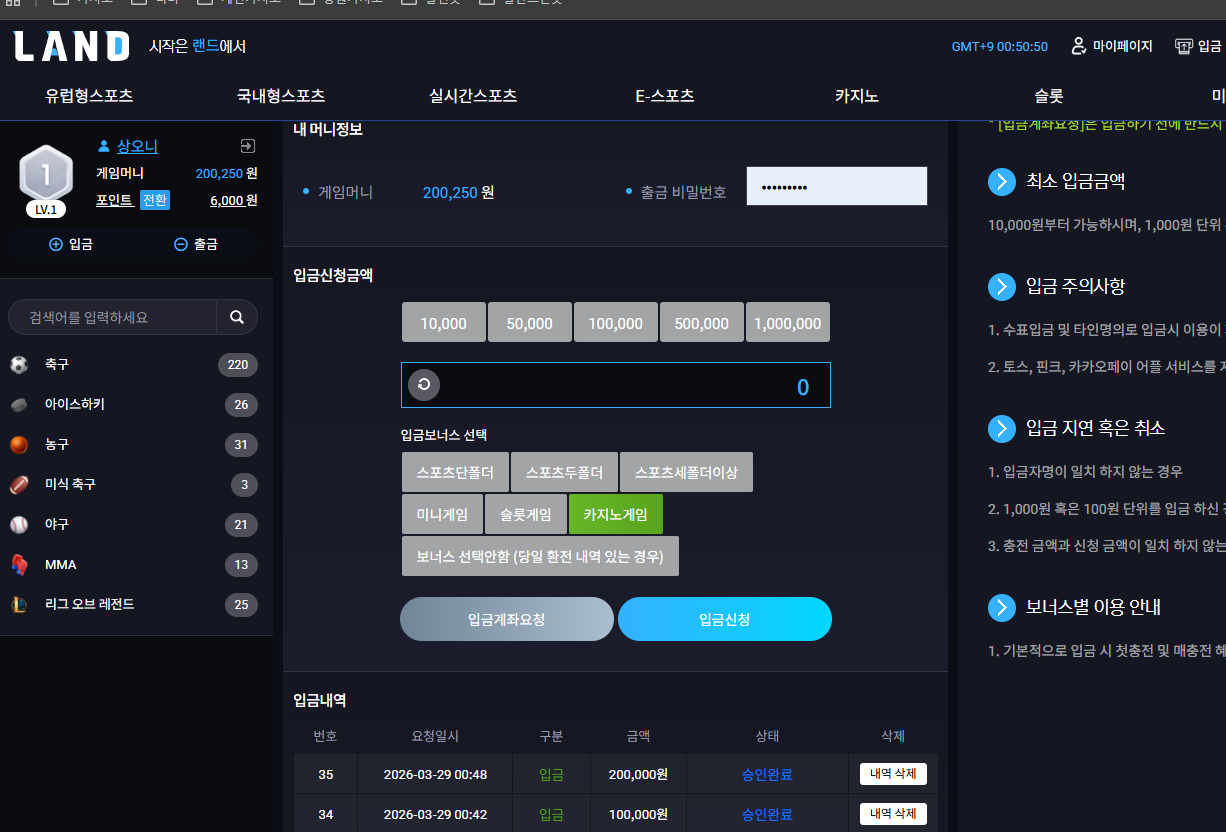
Task: Click the 입금신청 submit button
Action: pyautogui.click(x=725, y=619)
